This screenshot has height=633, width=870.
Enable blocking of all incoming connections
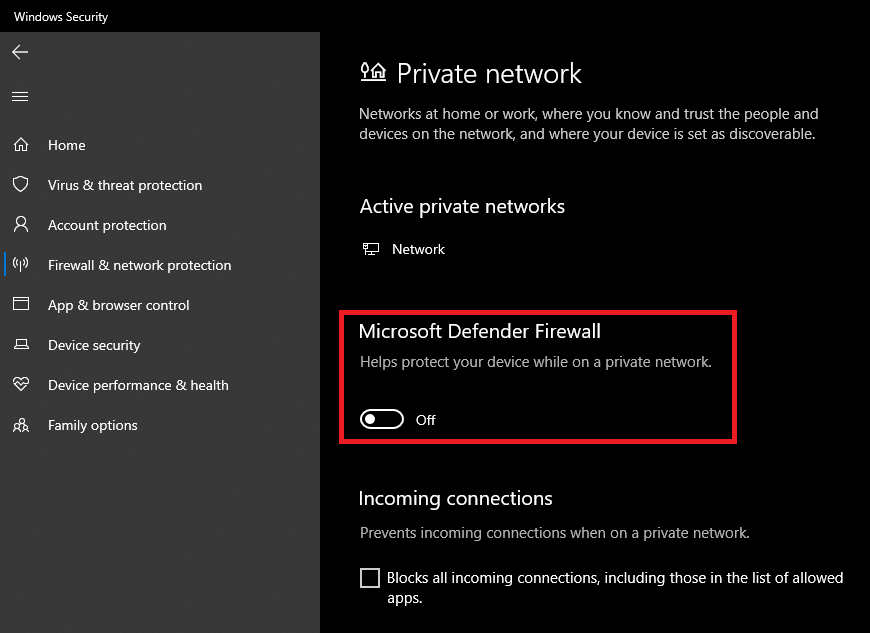coord(370,577)
